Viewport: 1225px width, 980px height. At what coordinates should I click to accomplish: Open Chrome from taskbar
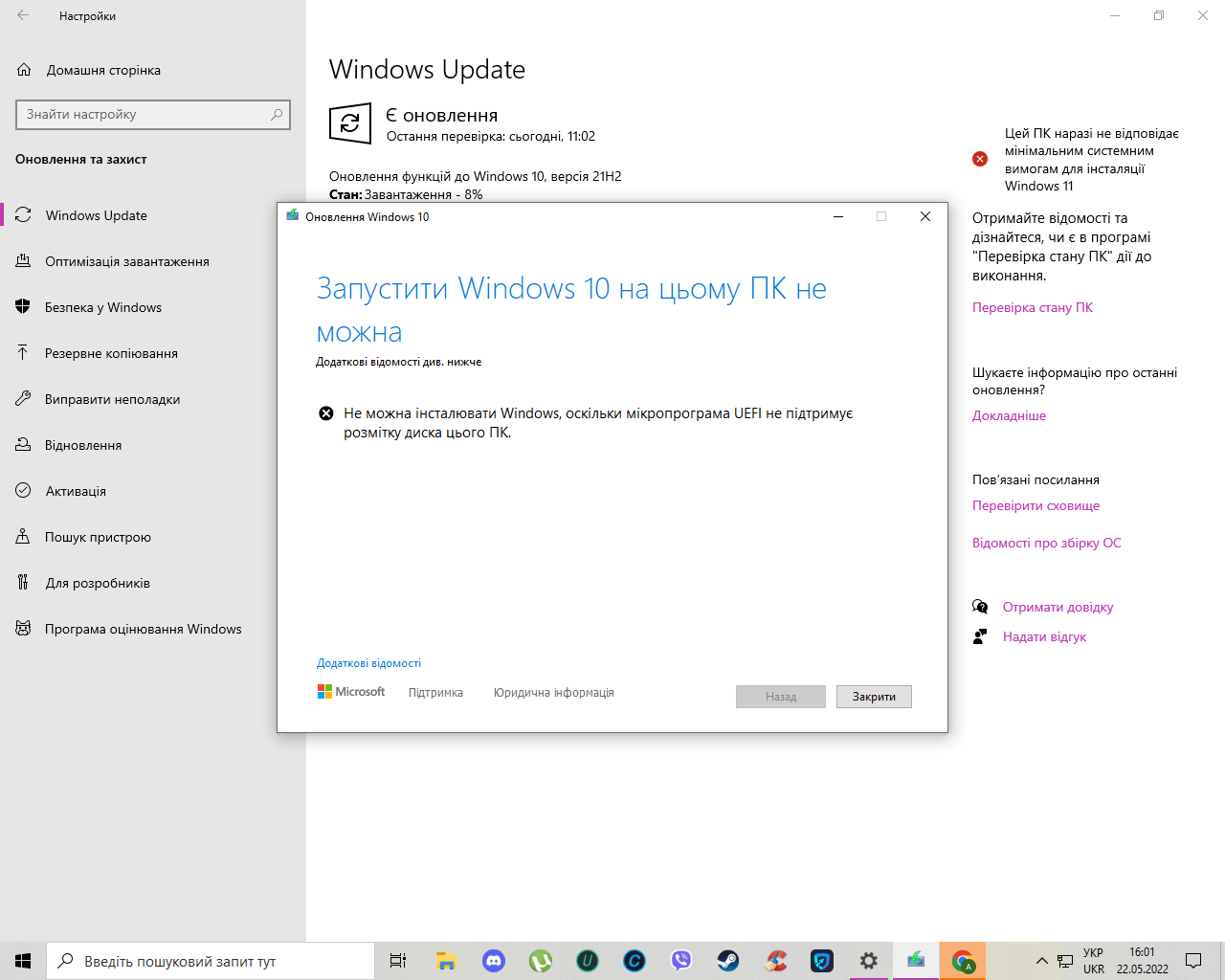[963, 961]
